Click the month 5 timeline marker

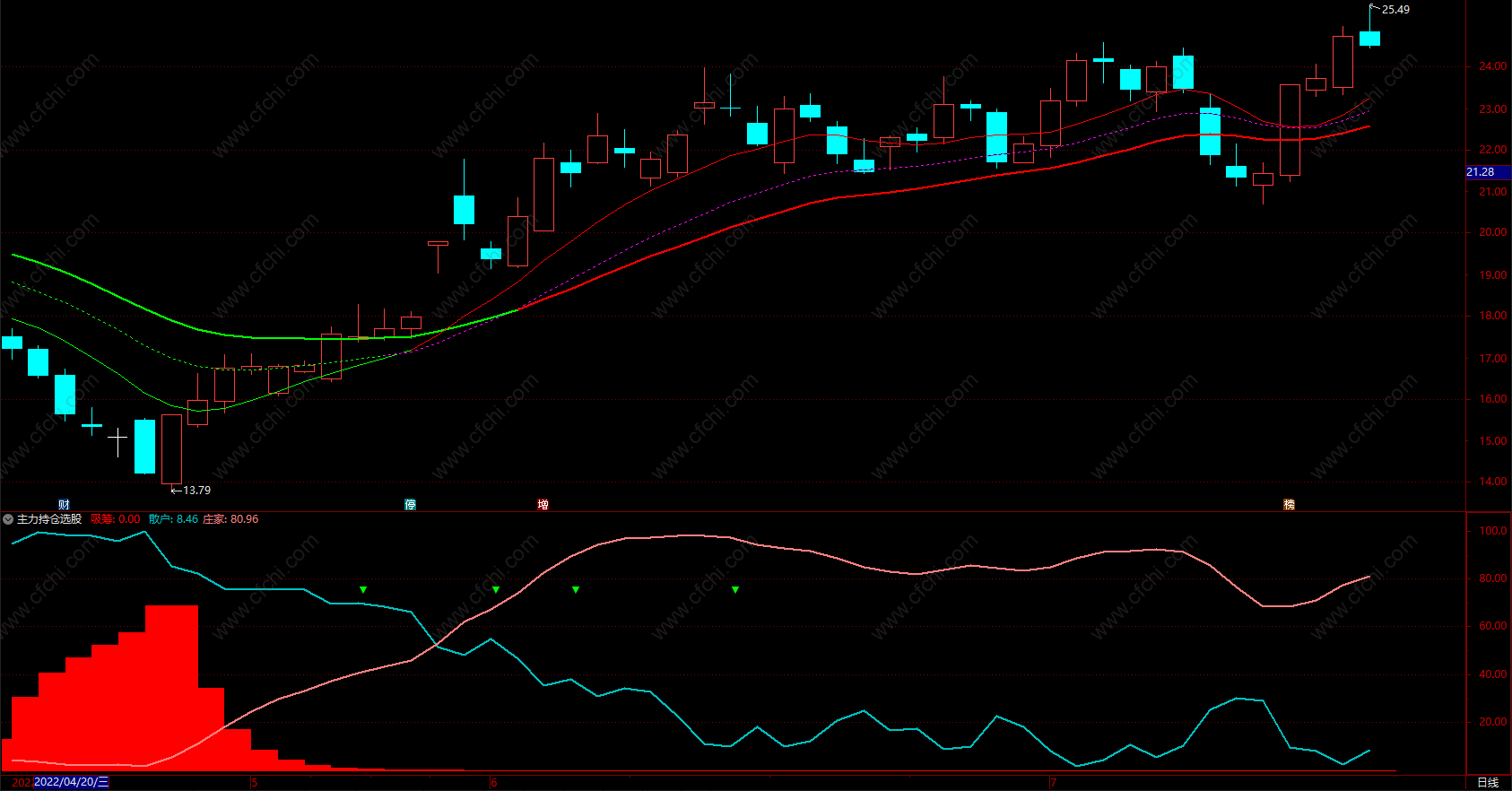255,783
